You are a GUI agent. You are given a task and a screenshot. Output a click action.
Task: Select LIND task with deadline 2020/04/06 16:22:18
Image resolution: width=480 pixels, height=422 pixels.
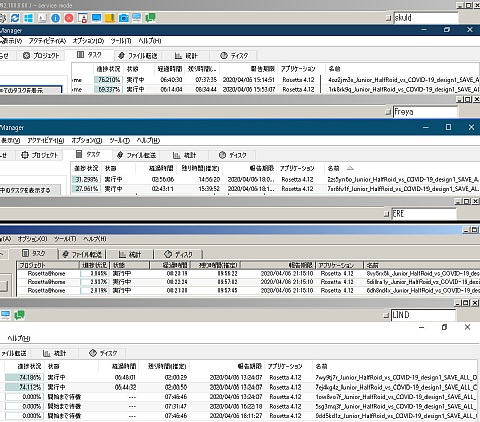(240, 407)
